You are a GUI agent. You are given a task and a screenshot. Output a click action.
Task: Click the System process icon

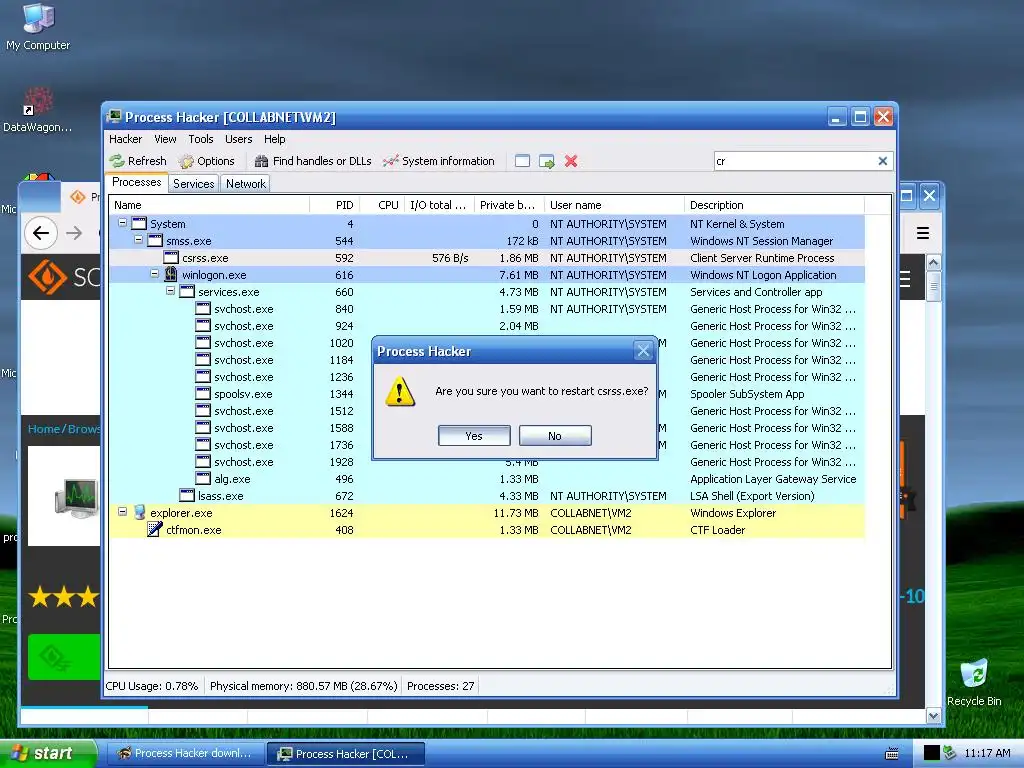point(139,223)
